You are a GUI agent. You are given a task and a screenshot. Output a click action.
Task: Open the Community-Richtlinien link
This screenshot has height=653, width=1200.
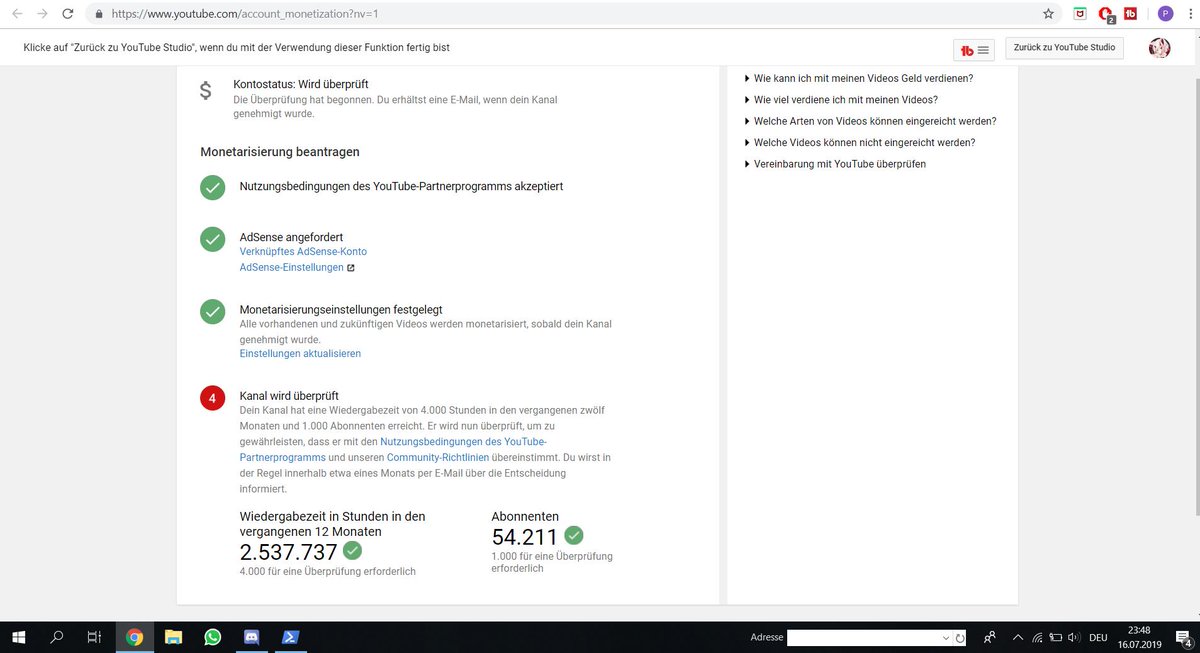[438, 457]
